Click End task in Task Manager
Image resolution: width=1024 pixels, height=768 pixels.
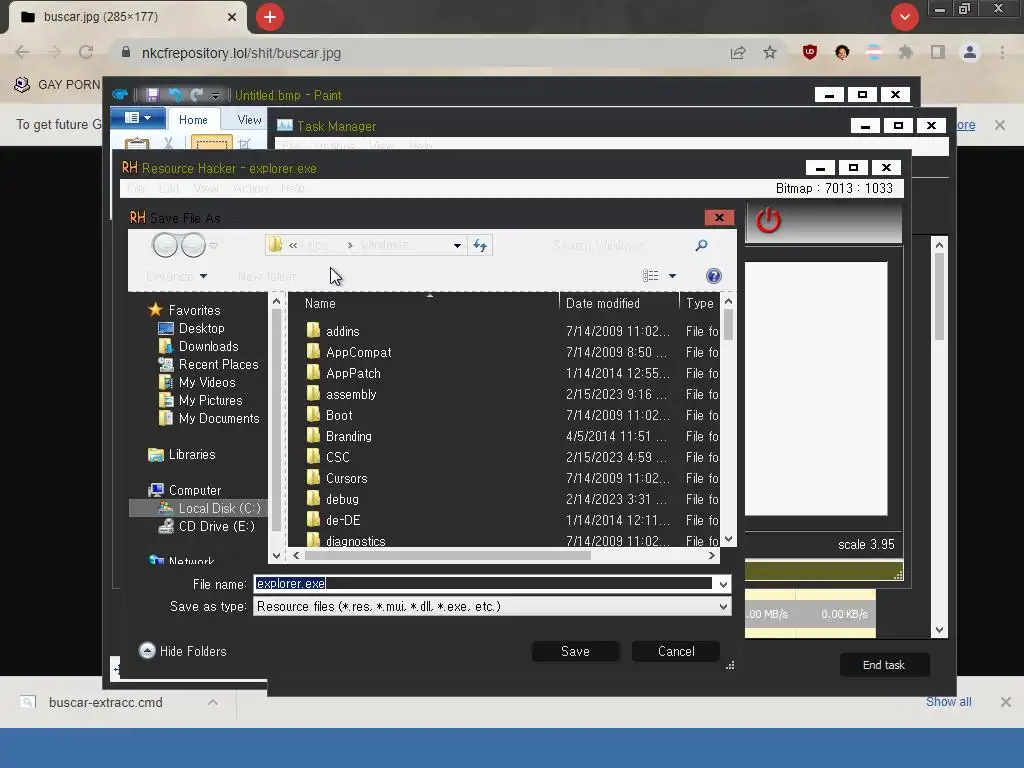click(x=884, y=665)
